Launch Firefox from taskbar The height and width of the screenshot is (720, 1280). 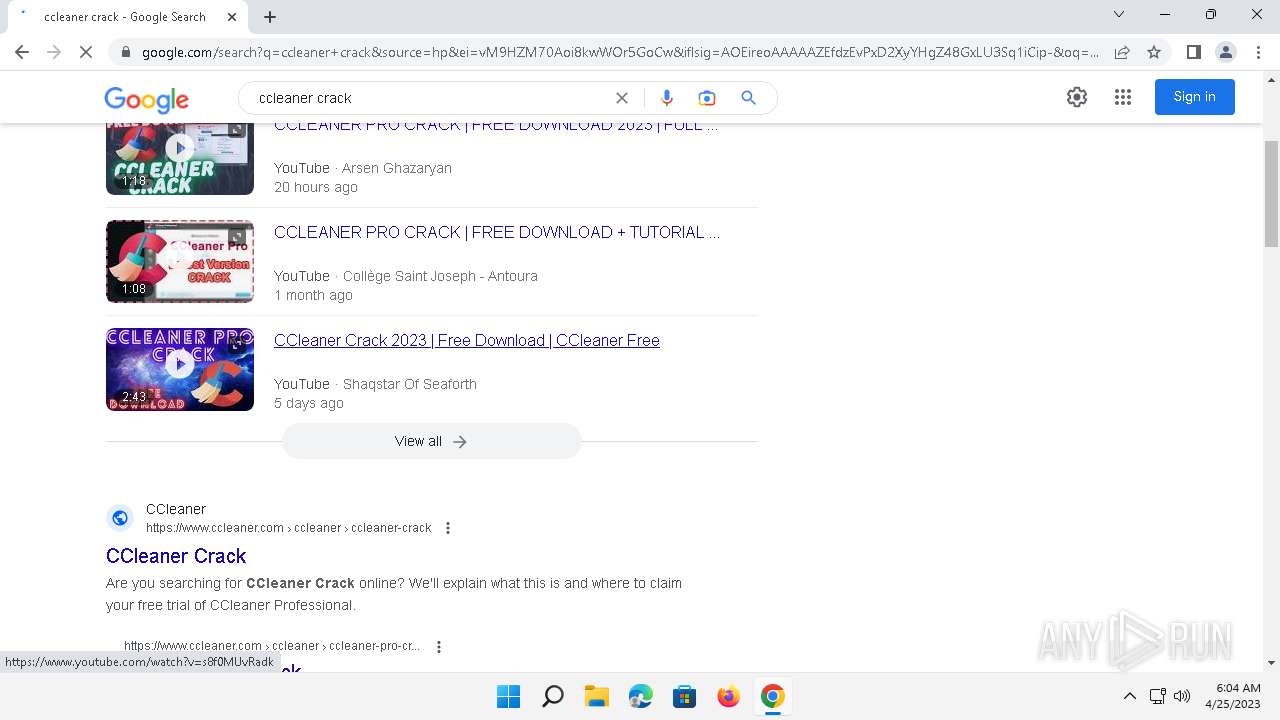(x=729, y=696)
